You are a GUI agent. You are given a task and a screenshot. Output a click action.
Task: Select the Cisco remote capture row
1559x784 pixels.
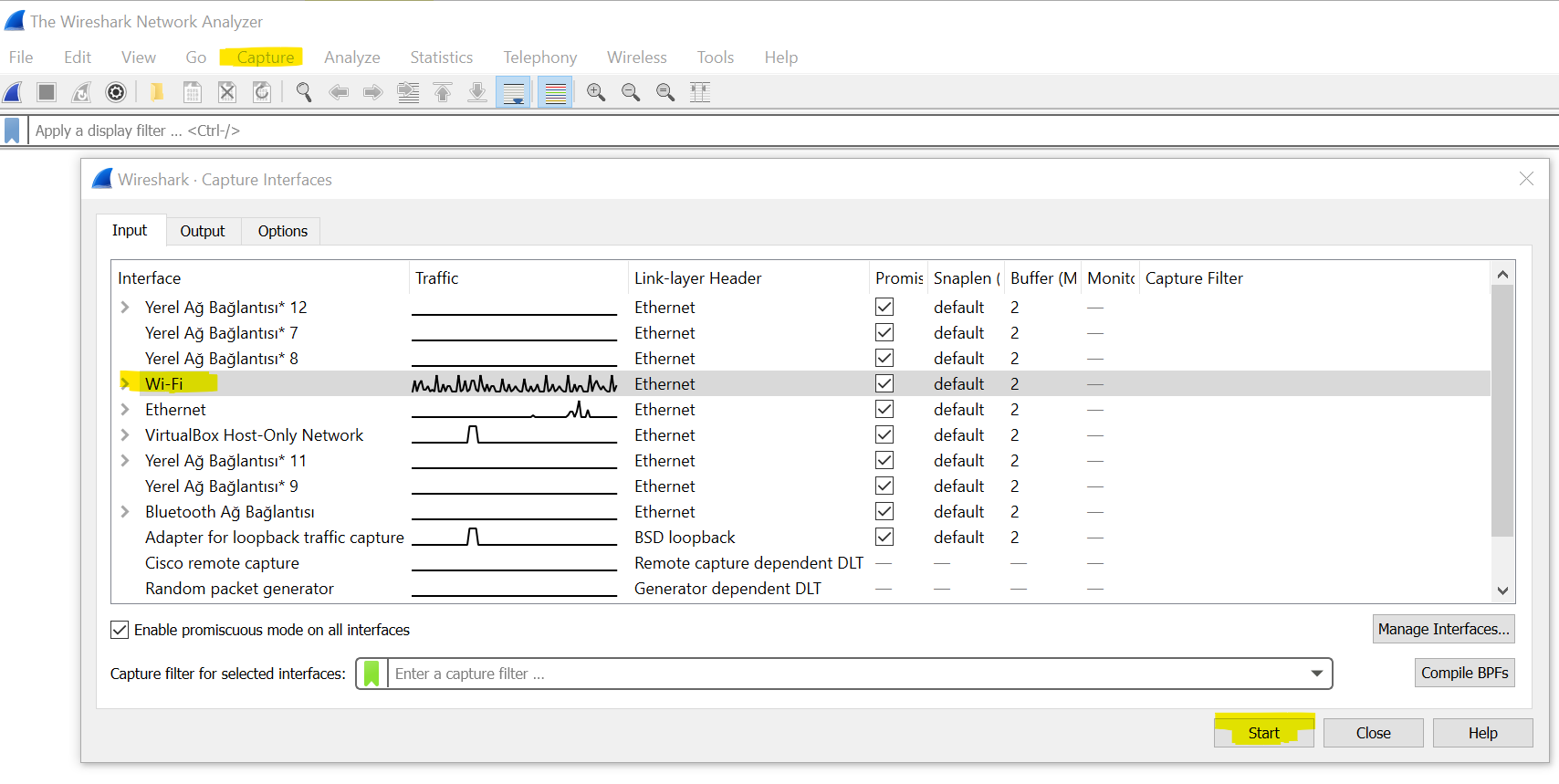click(x=800, y=563)
